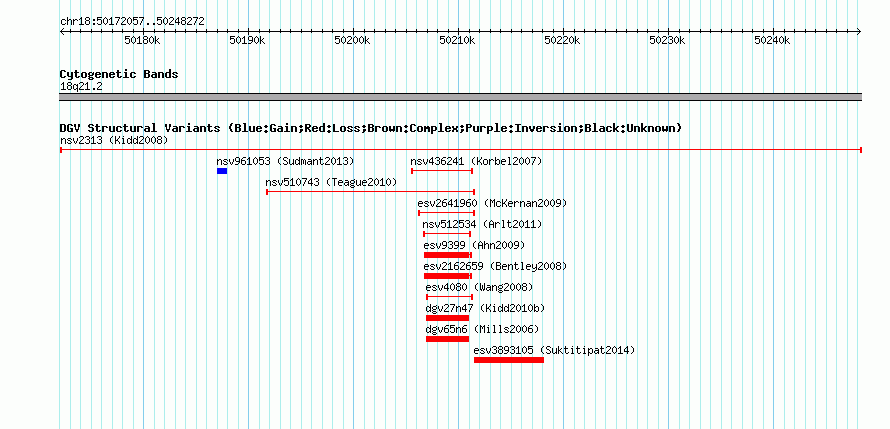
Task: Click the chr18:50172057..50248272 coordinates label
Action: point(132,22)
